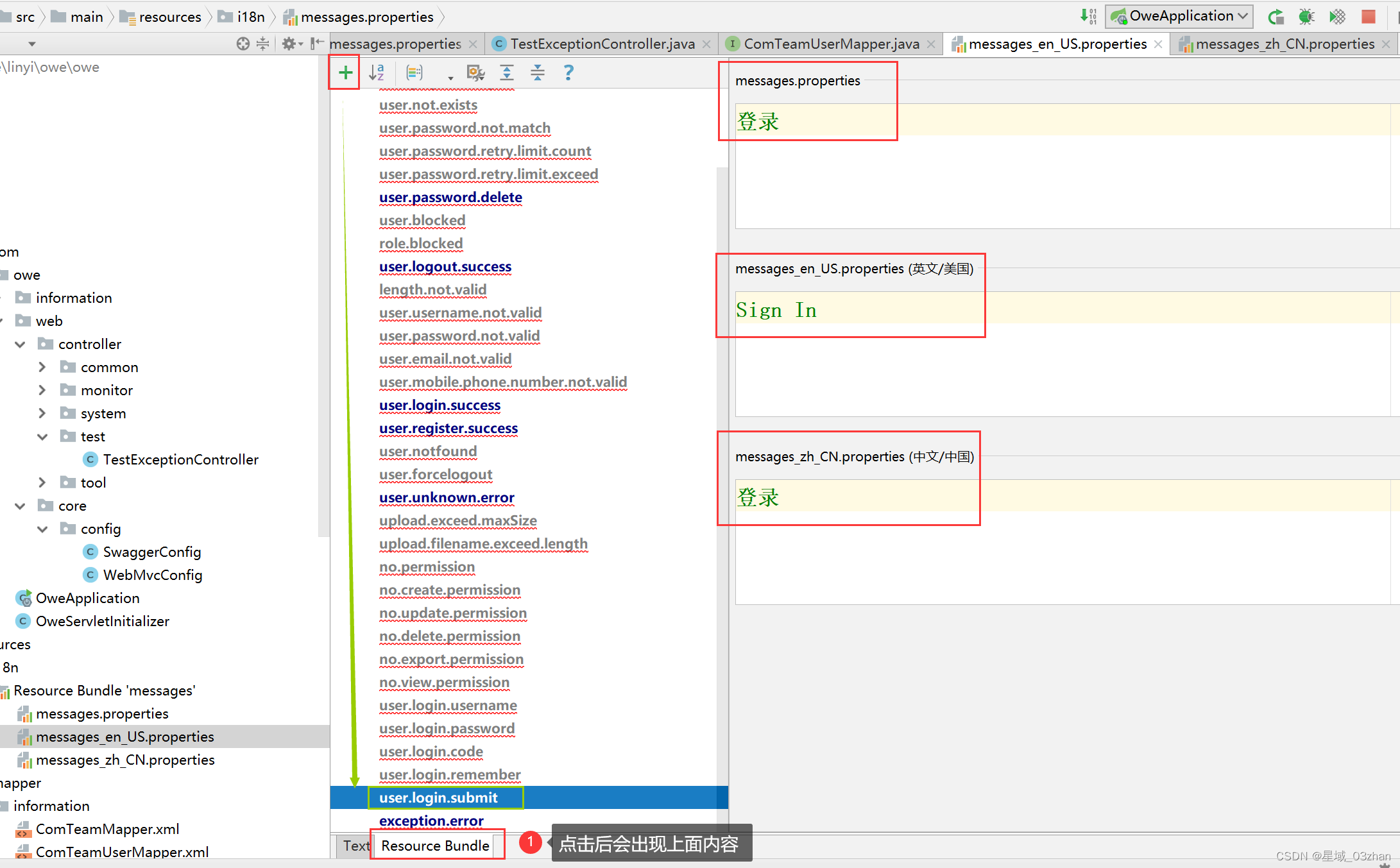The width and height of the screenshot is (1400, 868).
Task: Rerun OweApplication
Action: tap(1276, 16)
